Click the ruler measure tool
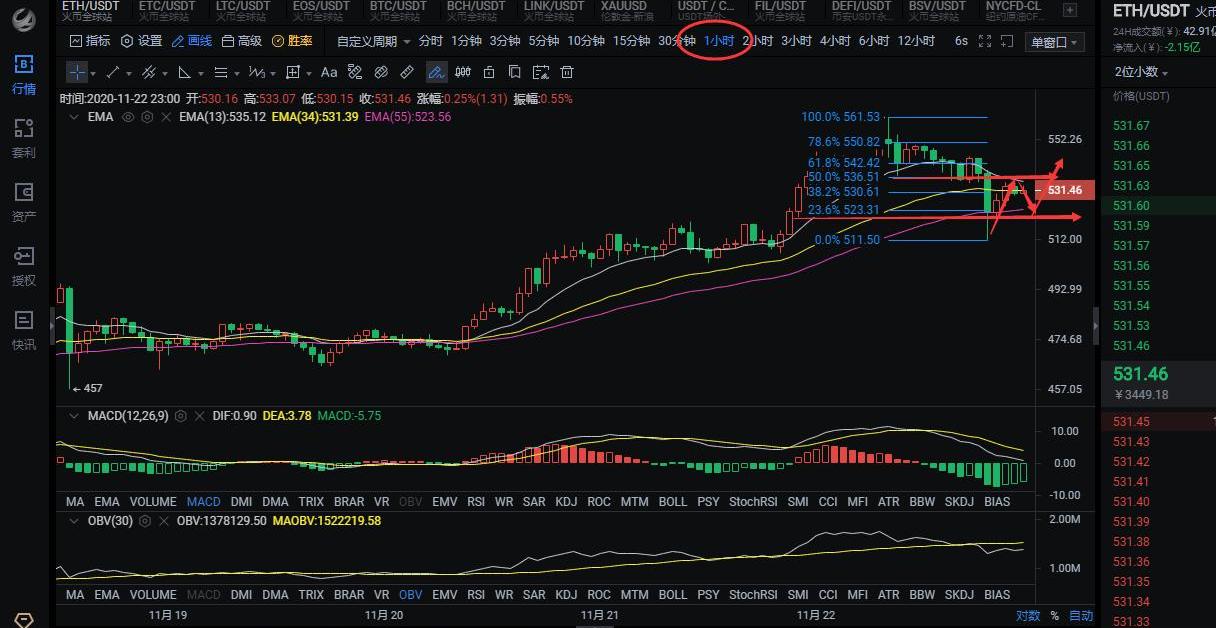 coord(407,72)
